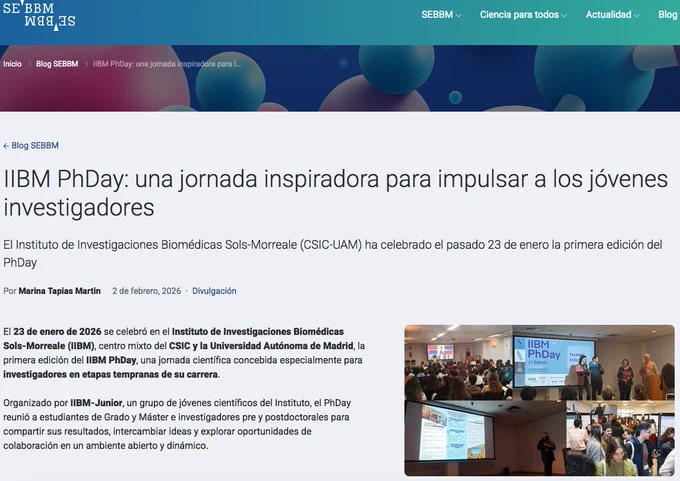The width and height of the screenshot is (680, 481).
Task: Click the SEBBM logo in the header
Action: click(x=39, y=16)
